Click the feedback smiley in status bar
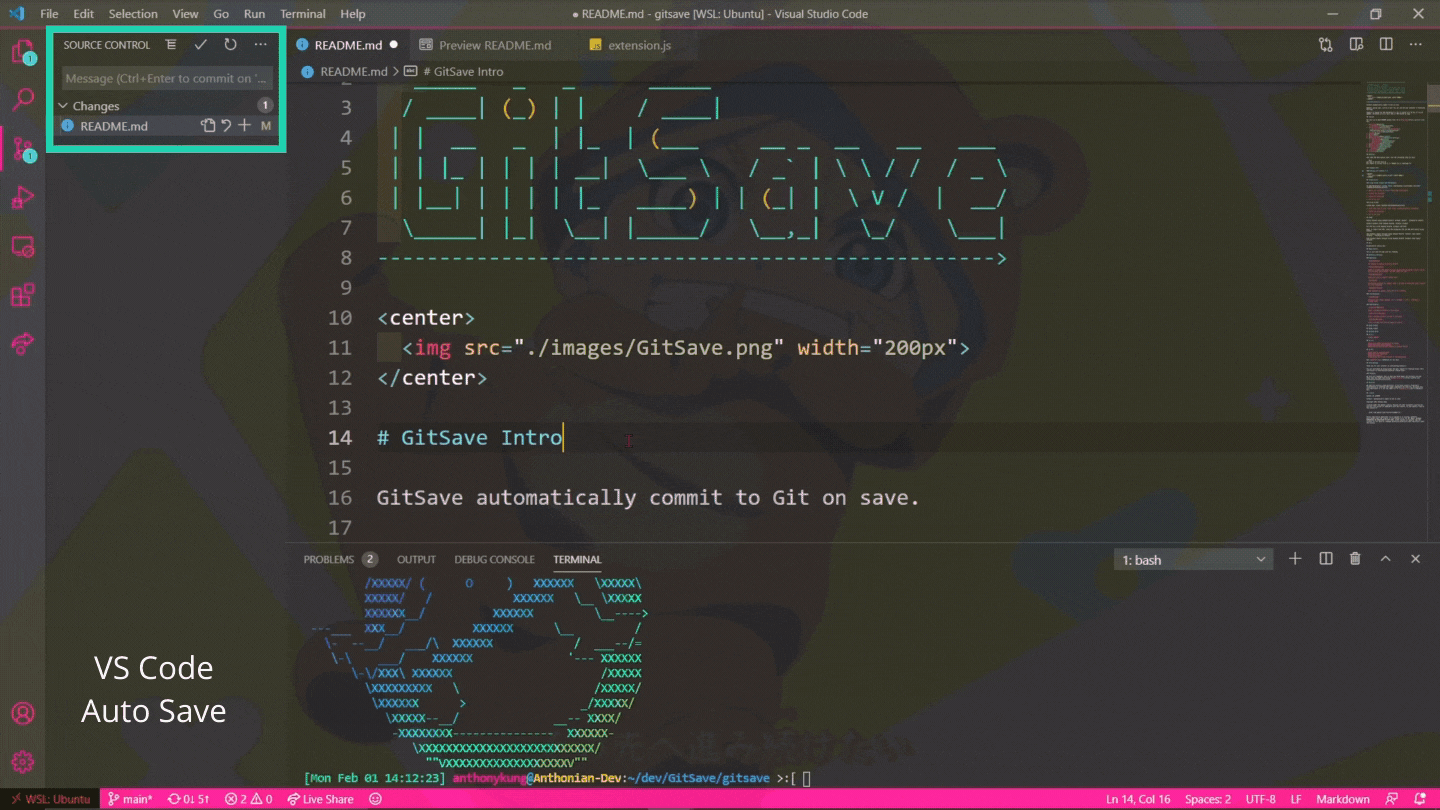The width and height of the screenshot is (1440, 810). pyautogui.click(x=375, y=799)
